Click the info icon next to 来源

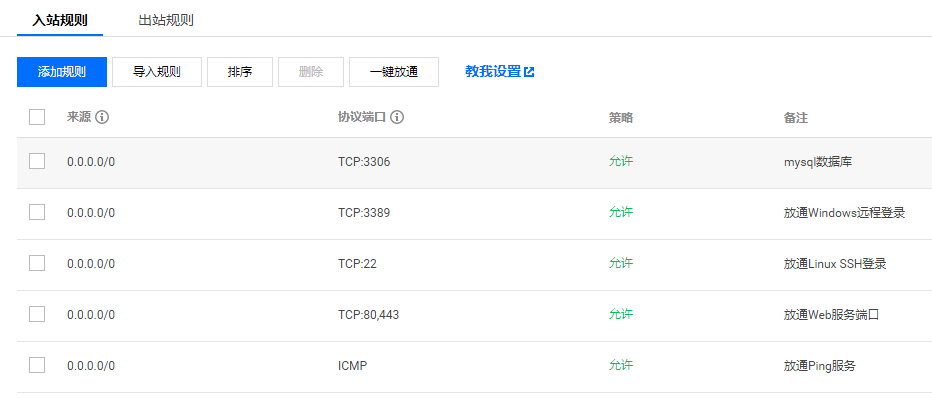coord(102,118)
